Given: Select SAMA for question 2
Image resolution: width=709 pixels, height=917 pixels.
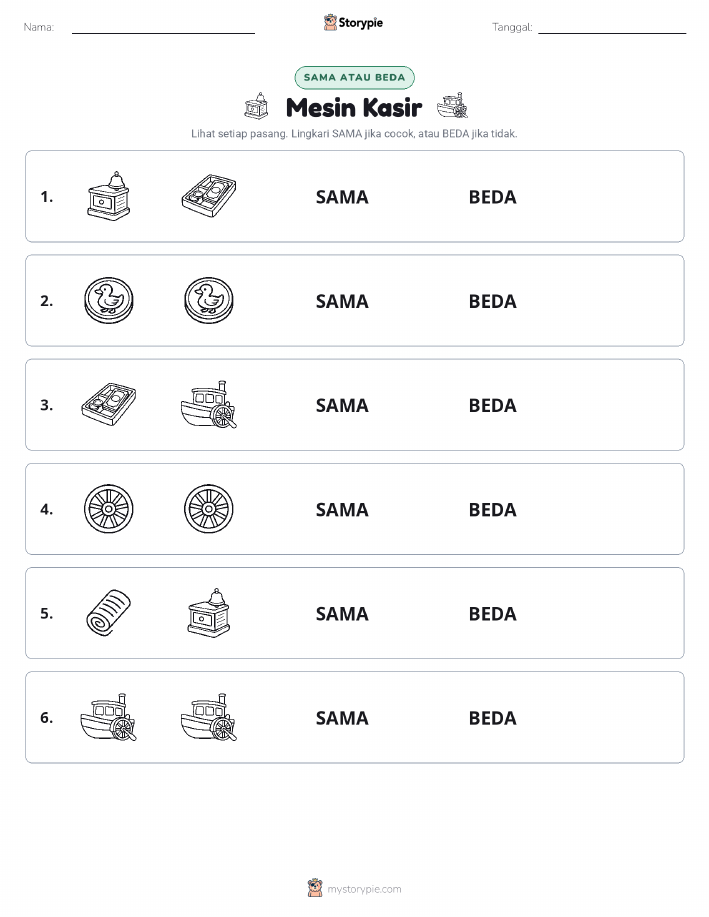Looking at the screenshot, I should pos(342,301).
